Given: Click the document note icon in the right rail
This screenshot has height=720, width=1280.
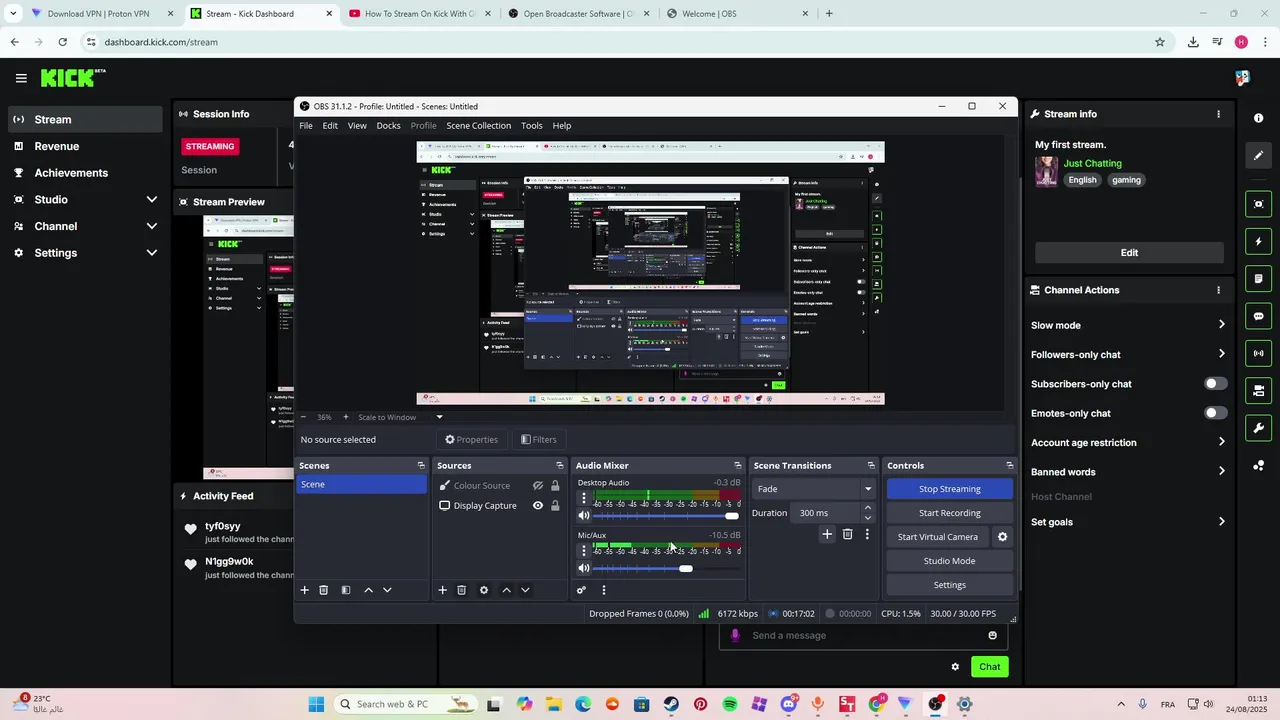Looking at the screenshot, I should click(x=1258, y=279).
